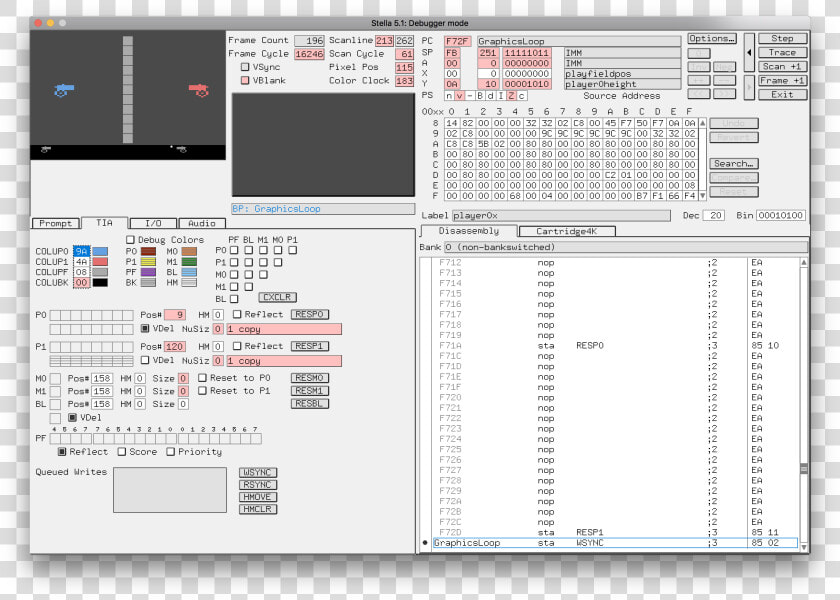Click disassembly scrollbar up arrow
This screenshot has height=600, width=840.
[804, 262]
